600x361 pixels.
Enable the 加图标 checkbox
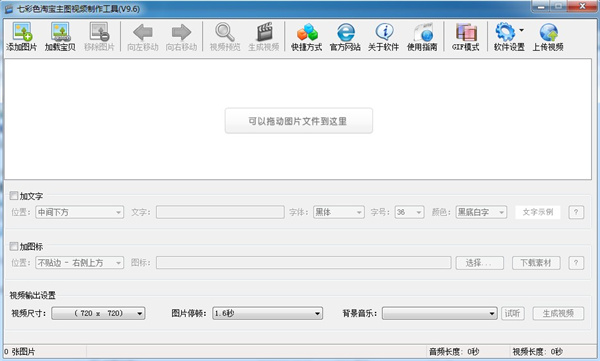14,246
